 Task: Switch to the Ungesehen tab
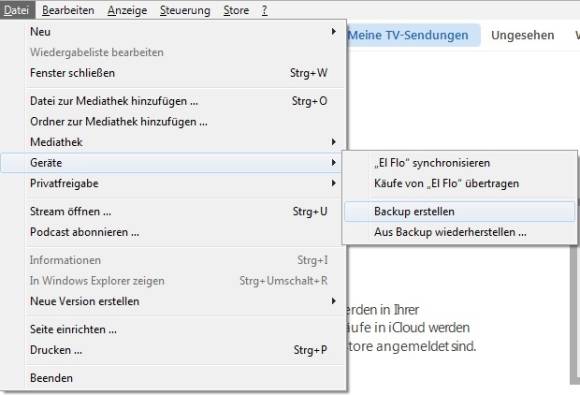522,35
